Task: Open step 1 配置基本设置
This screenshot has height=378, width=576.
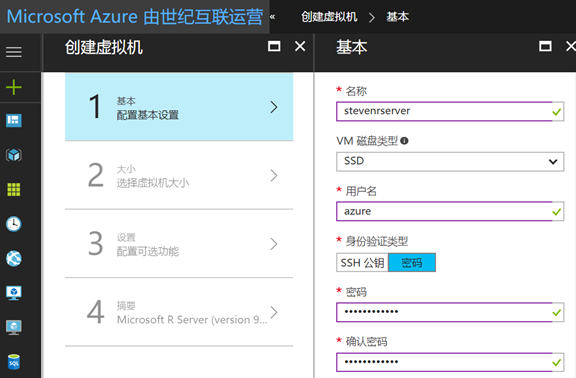Action: coord(179,107)
